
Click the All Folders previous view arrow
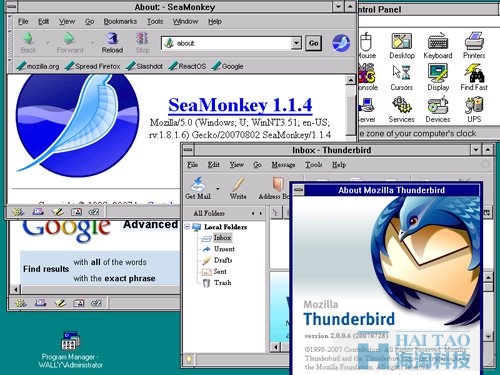pos(253,213)
